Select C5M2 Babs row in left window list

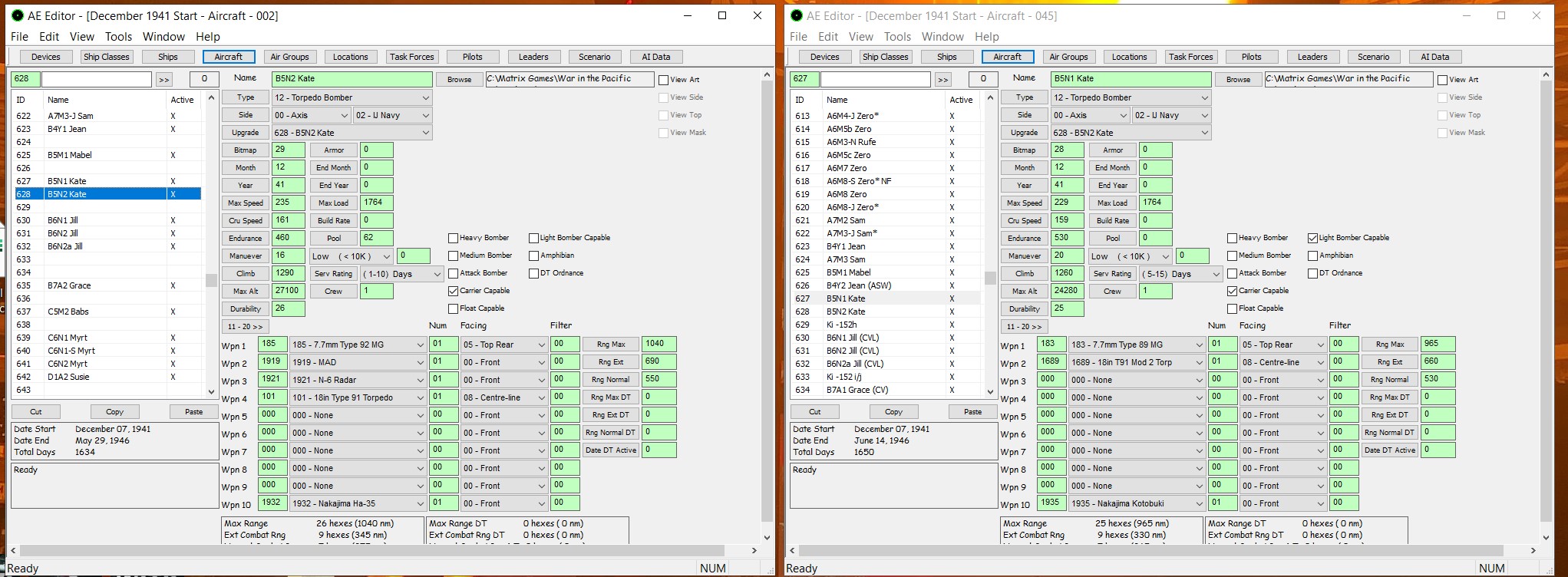tap(107, 312)
